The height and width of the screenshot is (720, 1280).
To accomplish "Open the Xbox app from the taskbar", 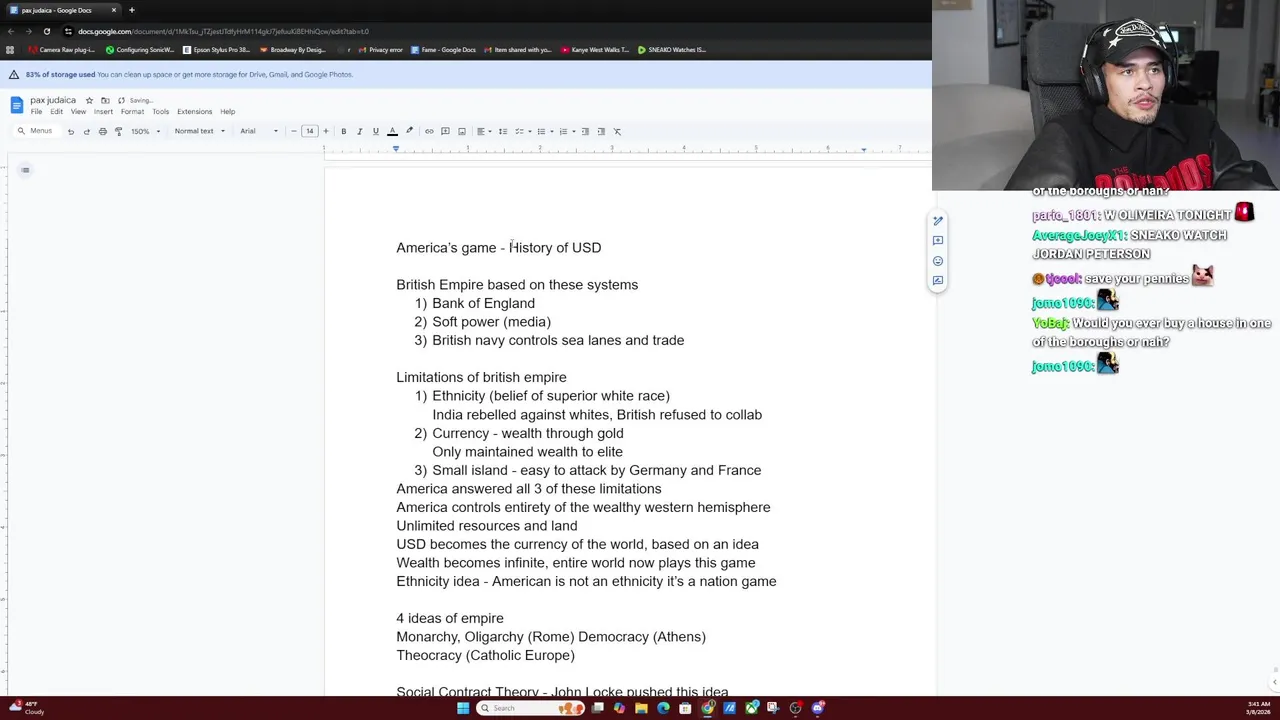I will click(751, 708).
